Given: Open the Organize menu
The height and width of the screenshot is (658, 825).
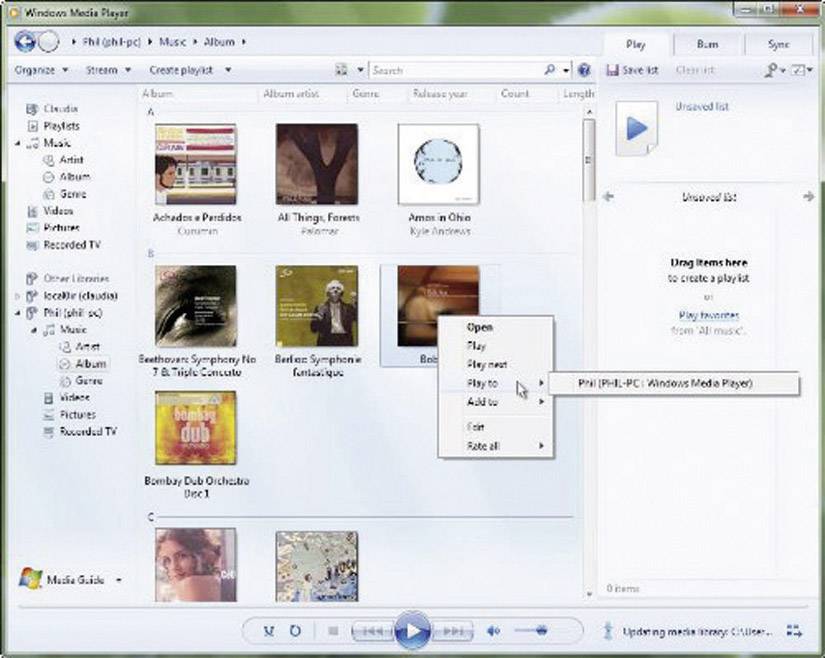Looking at the screenshot, I should [41, 70].
